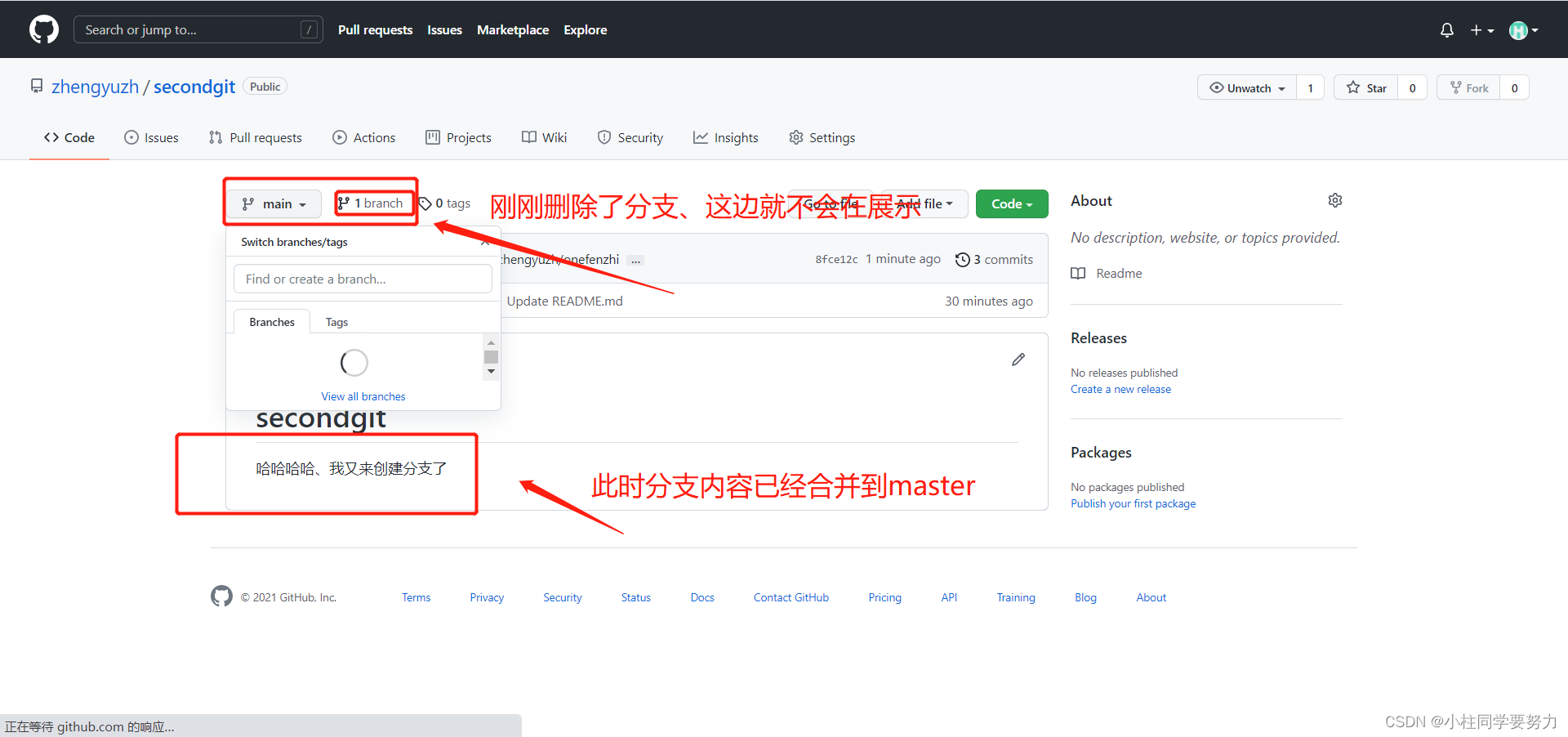This screenshot has height=737, width=1568.
Task: Click Create a new release
Action: coord(1120,389)
